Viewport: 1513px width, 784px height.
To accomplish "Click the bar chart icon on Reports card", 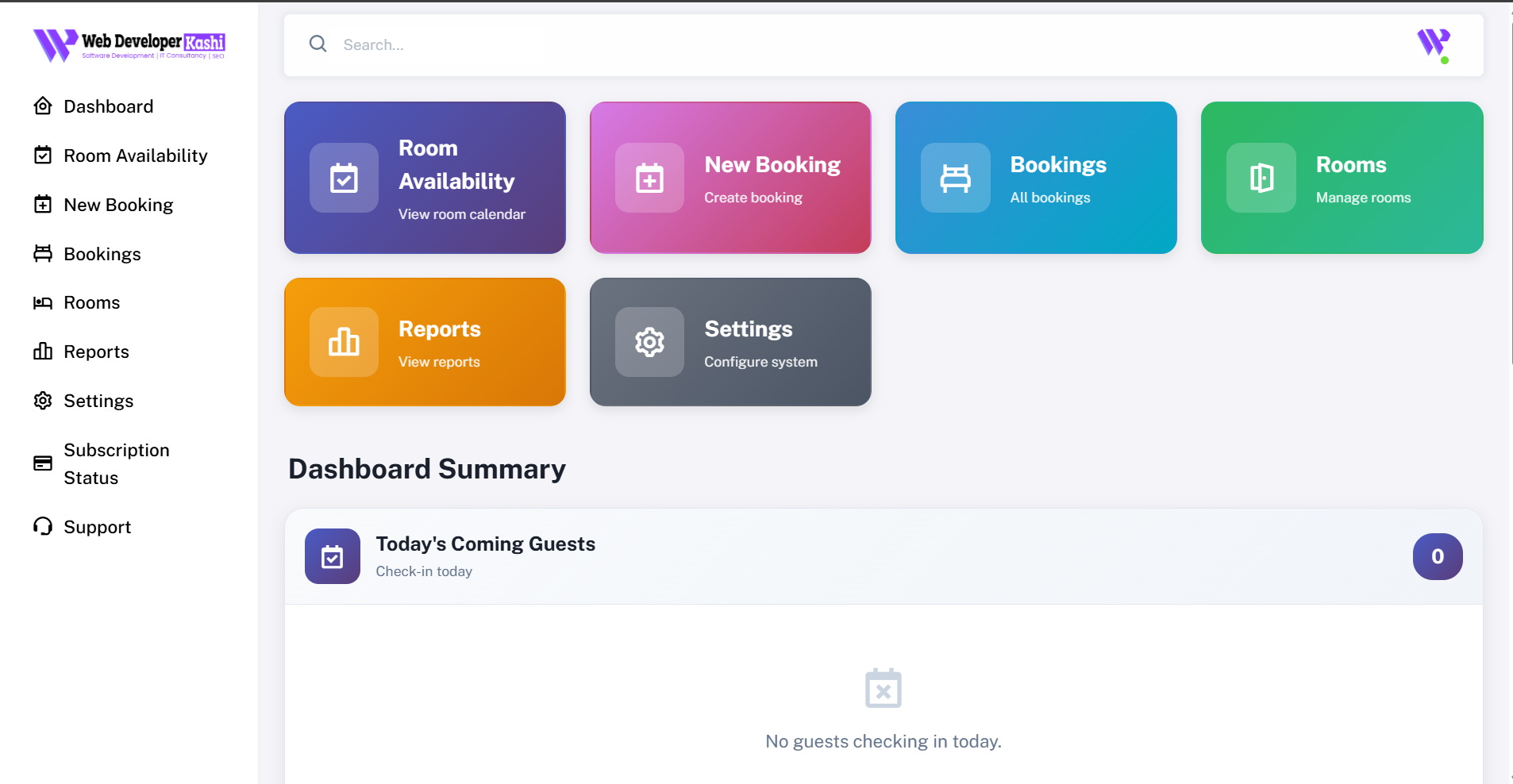I will click(x=344, y=342).
